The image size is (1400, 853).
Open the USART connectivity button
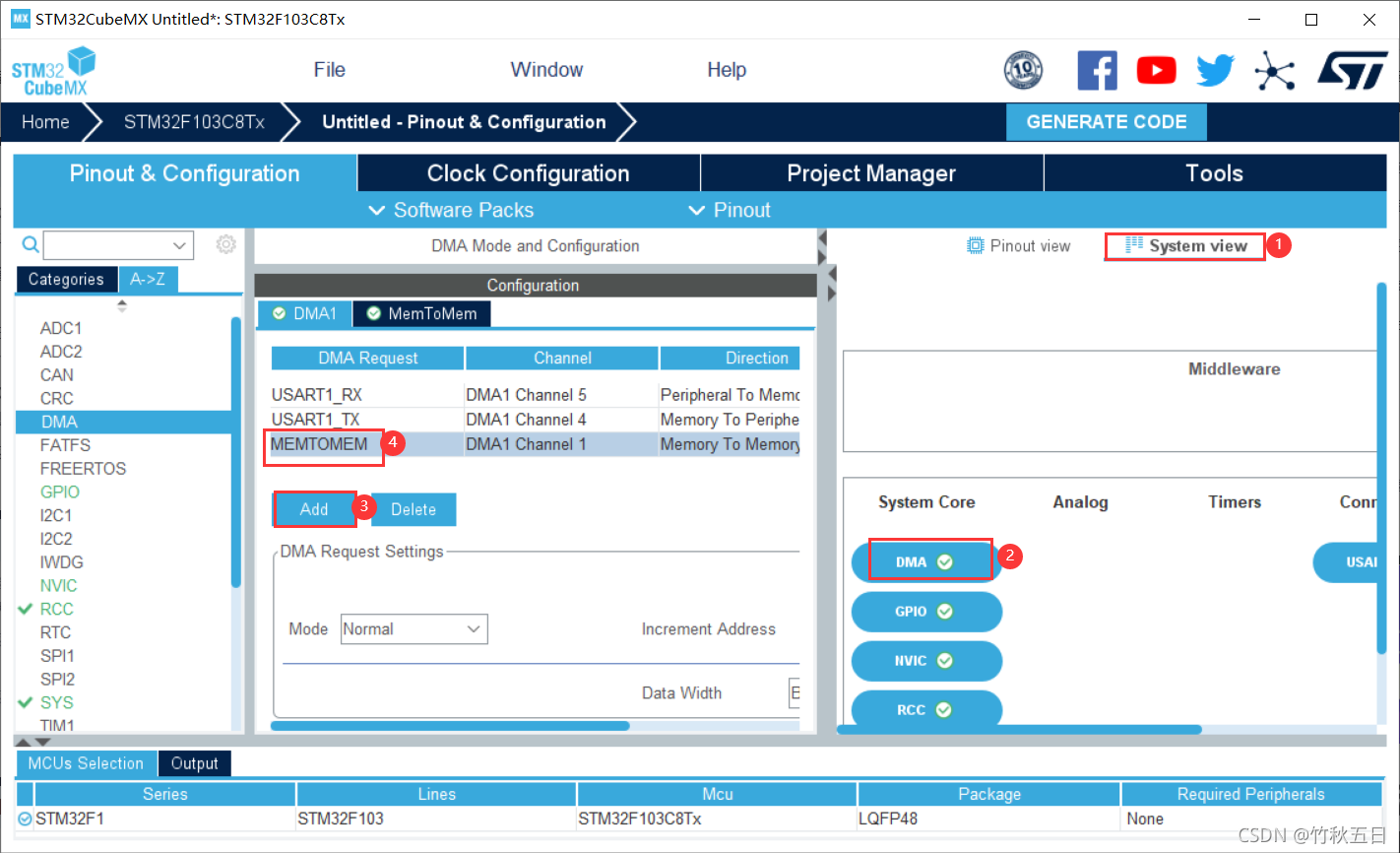point(1347,562)
